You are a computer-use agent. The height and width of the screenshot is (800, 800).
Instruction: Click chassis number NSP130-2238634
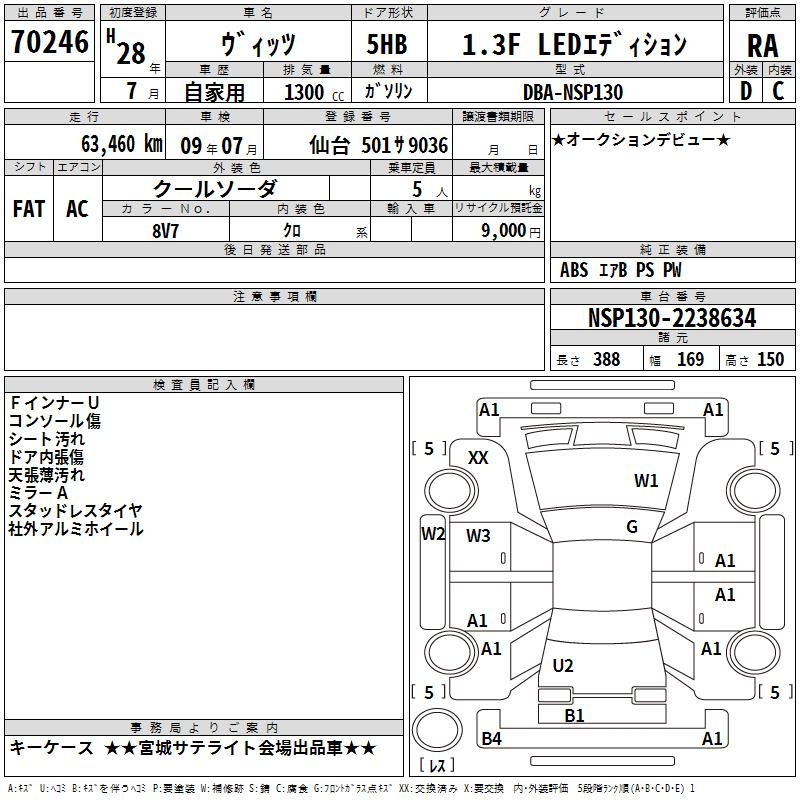671,318
